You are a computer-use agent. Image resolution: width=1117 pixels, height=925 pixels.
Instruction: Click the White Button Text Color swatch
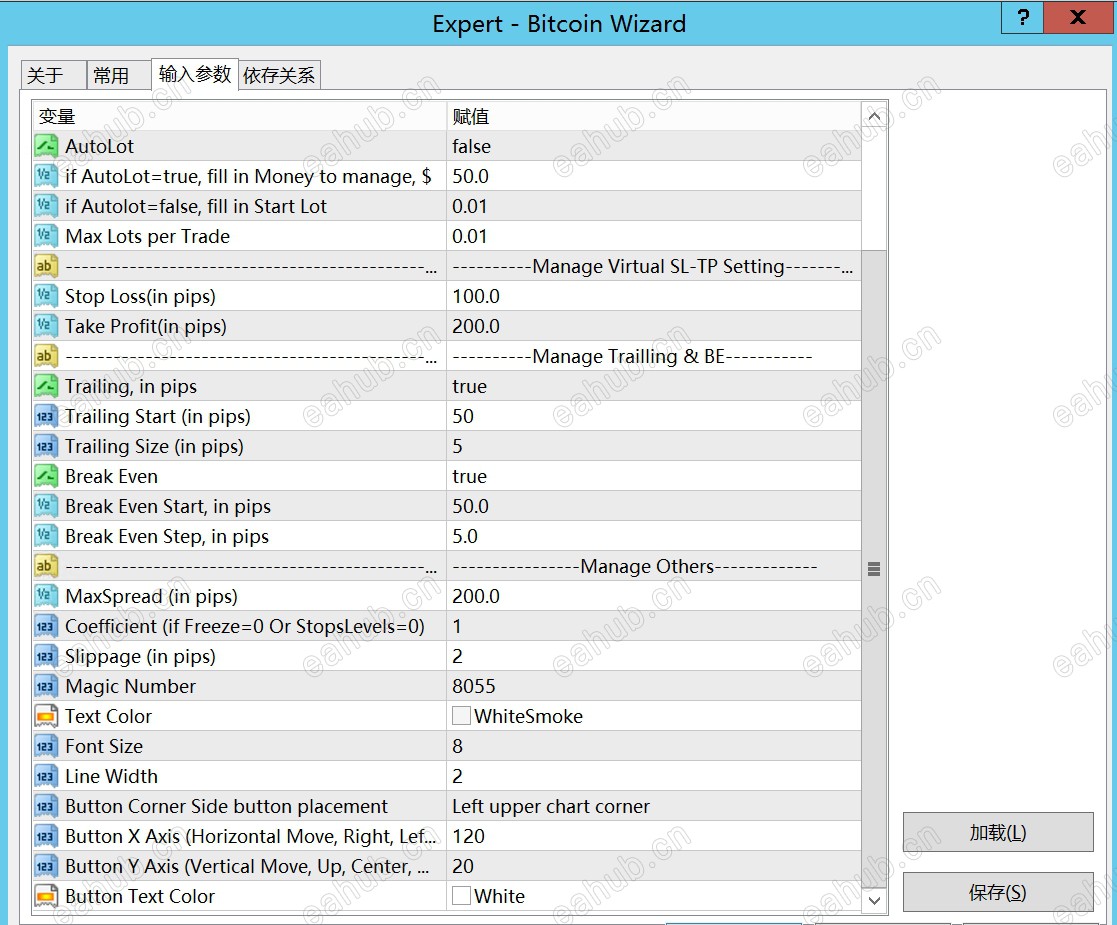(x=461, y=895)
